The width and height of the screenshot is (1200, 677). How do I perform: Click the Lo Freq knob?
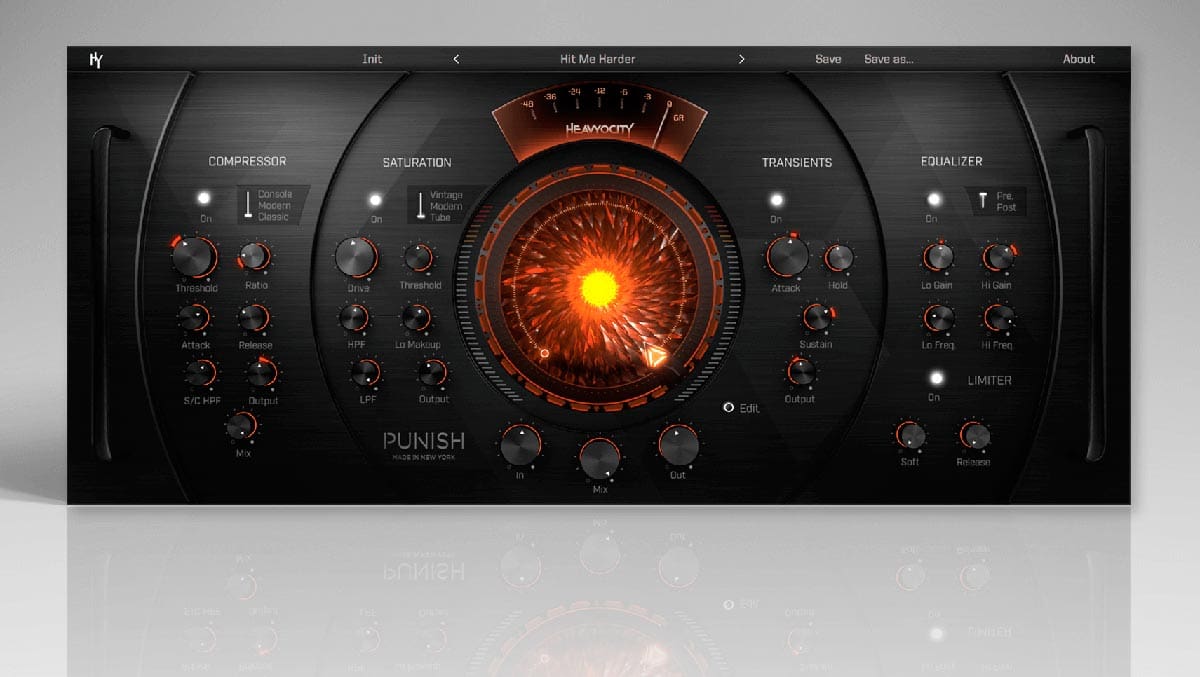[938, 319]
